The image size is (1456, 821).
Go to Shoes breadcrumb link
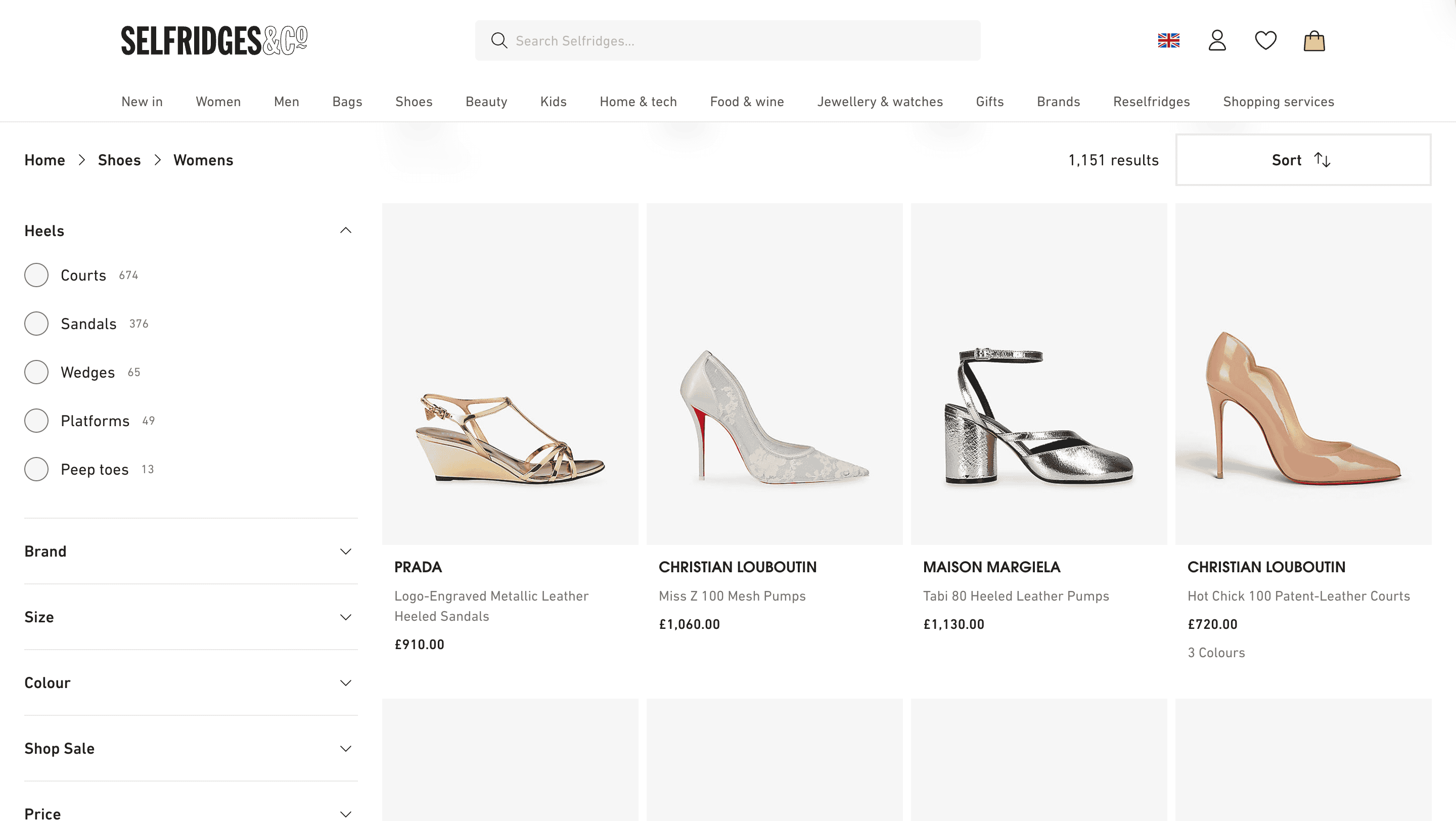(119, 160)
